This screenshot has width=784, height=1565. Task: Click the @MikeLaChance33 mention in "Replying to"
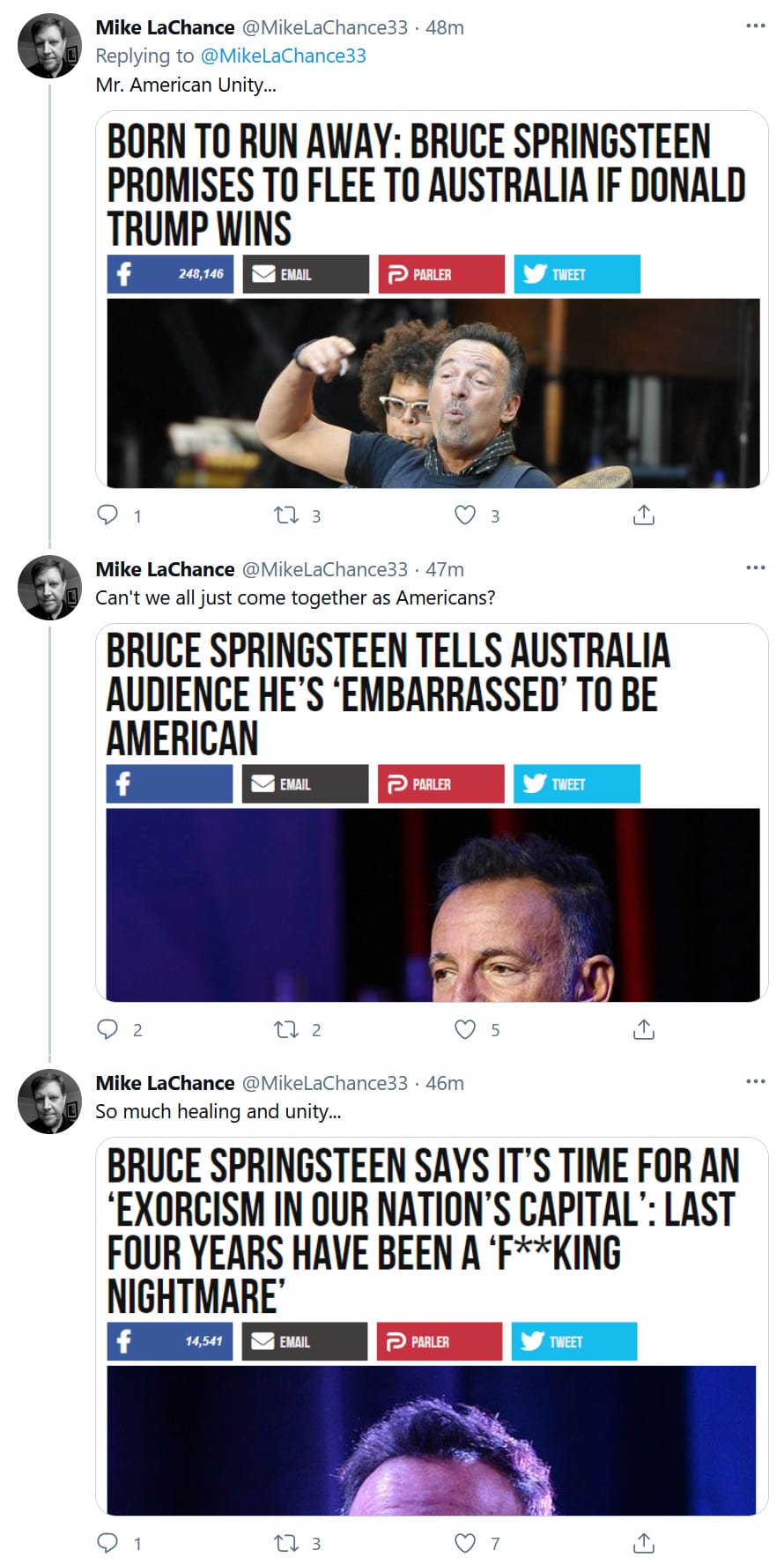(x=283, y=56)
